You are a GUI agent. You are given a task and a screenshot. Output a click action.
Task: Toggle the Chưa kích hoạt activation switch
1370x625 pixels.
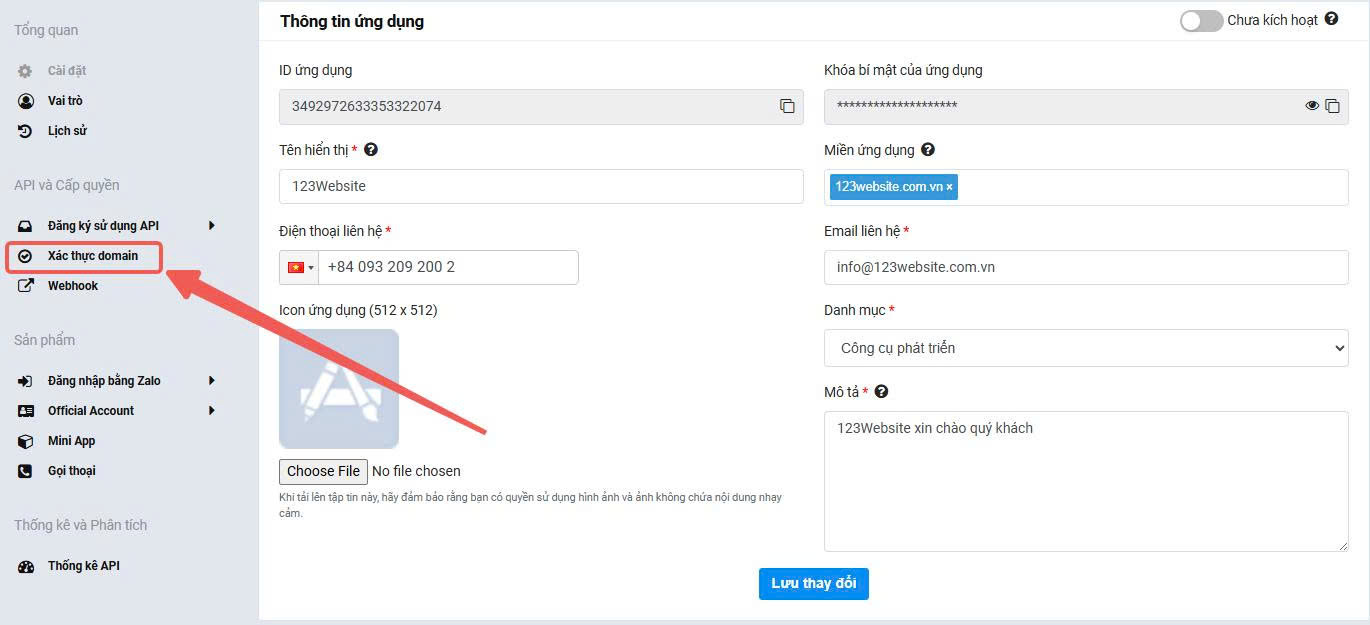coord(1201,20)
